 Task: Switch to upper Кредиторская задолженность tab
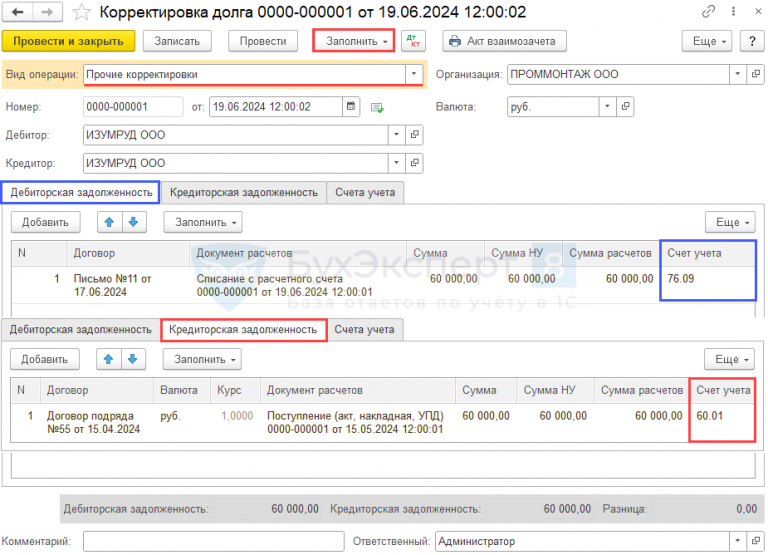point(243,193)
